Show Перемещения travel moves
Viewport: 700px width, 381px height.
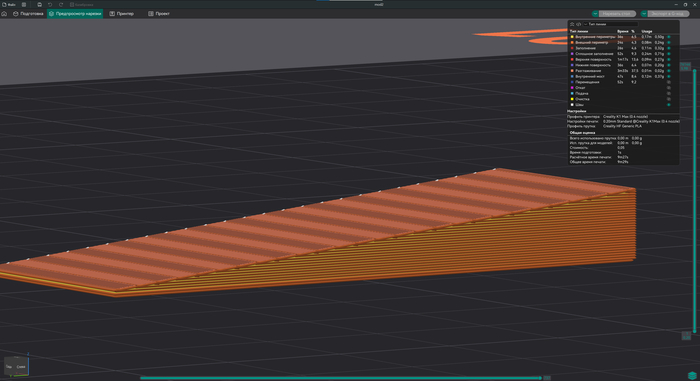pos(669,82)
